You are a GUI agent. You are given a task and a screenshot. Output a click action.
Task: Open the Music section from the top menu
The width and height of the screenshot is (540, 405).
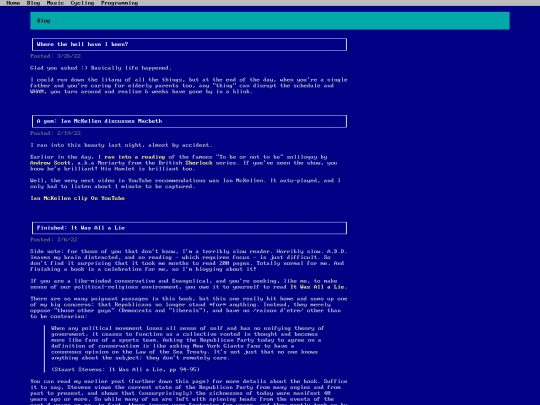(x=55, y=3)
